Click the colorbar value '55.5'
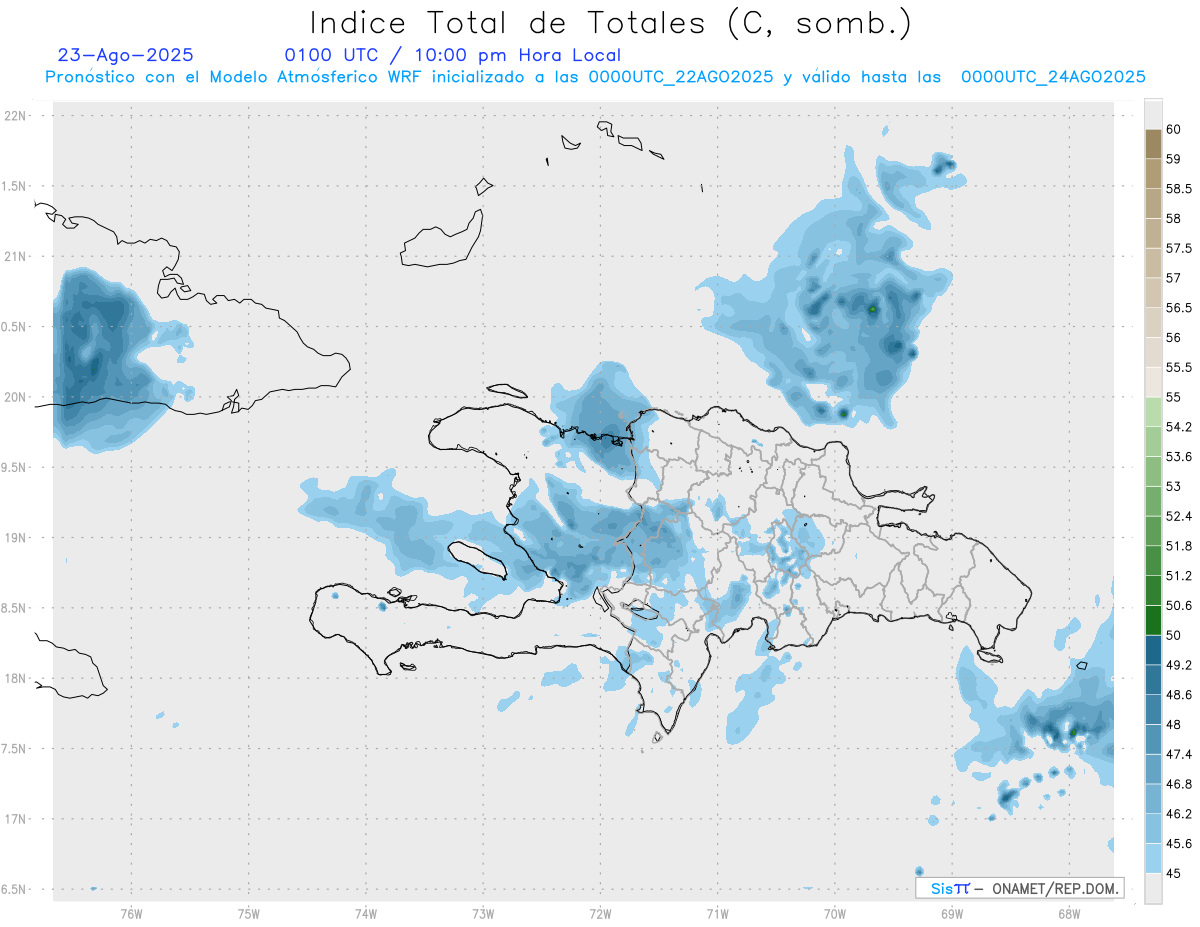The image size is (1200, 927). point(1179,367)
